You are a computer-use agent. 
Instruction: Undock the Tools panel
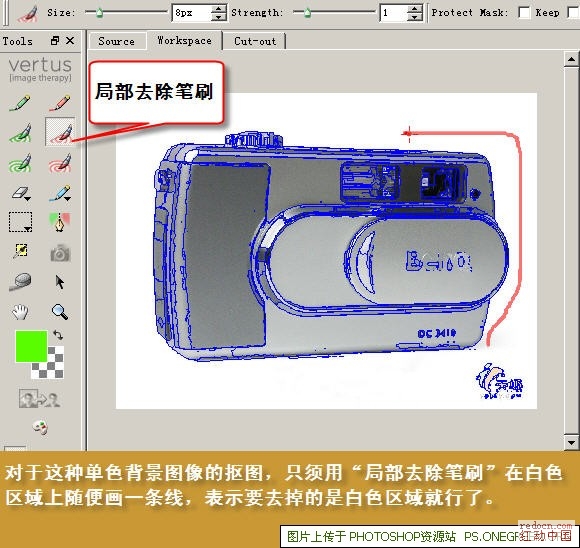[x=55, y=40]
